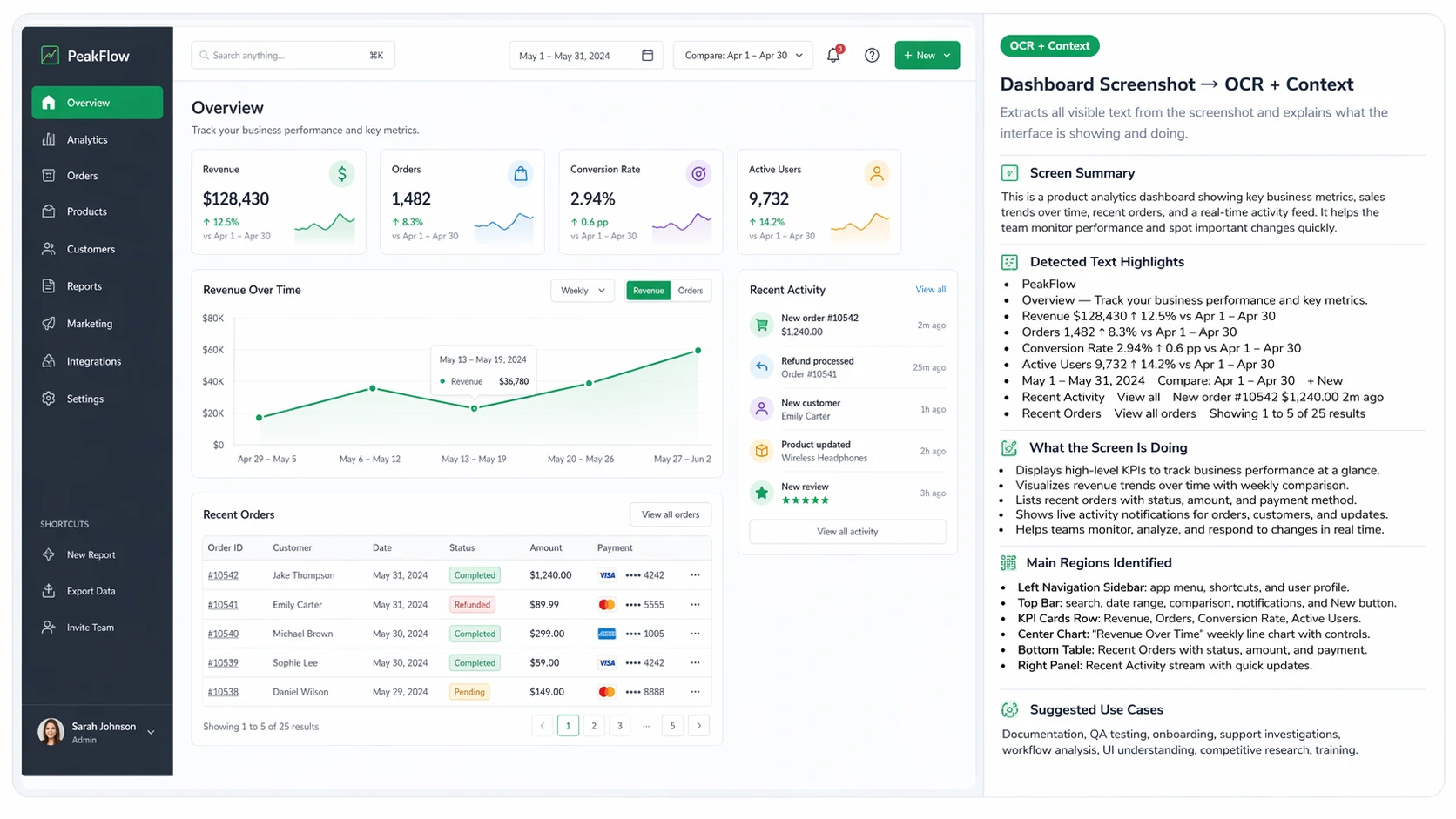This screenshot has width=1456, height=819.
Task: Select the Revenue chart toggle
Action: pyautogui.click(x=648, y=291)
